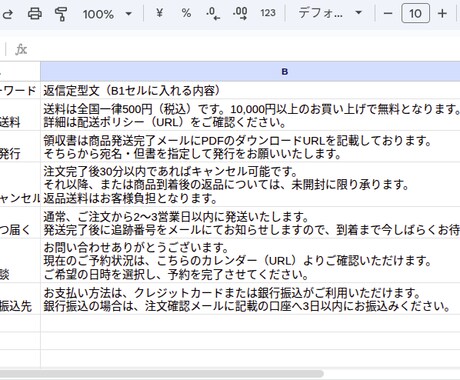
Task: Apply percent format
Action: click(186, 13)
